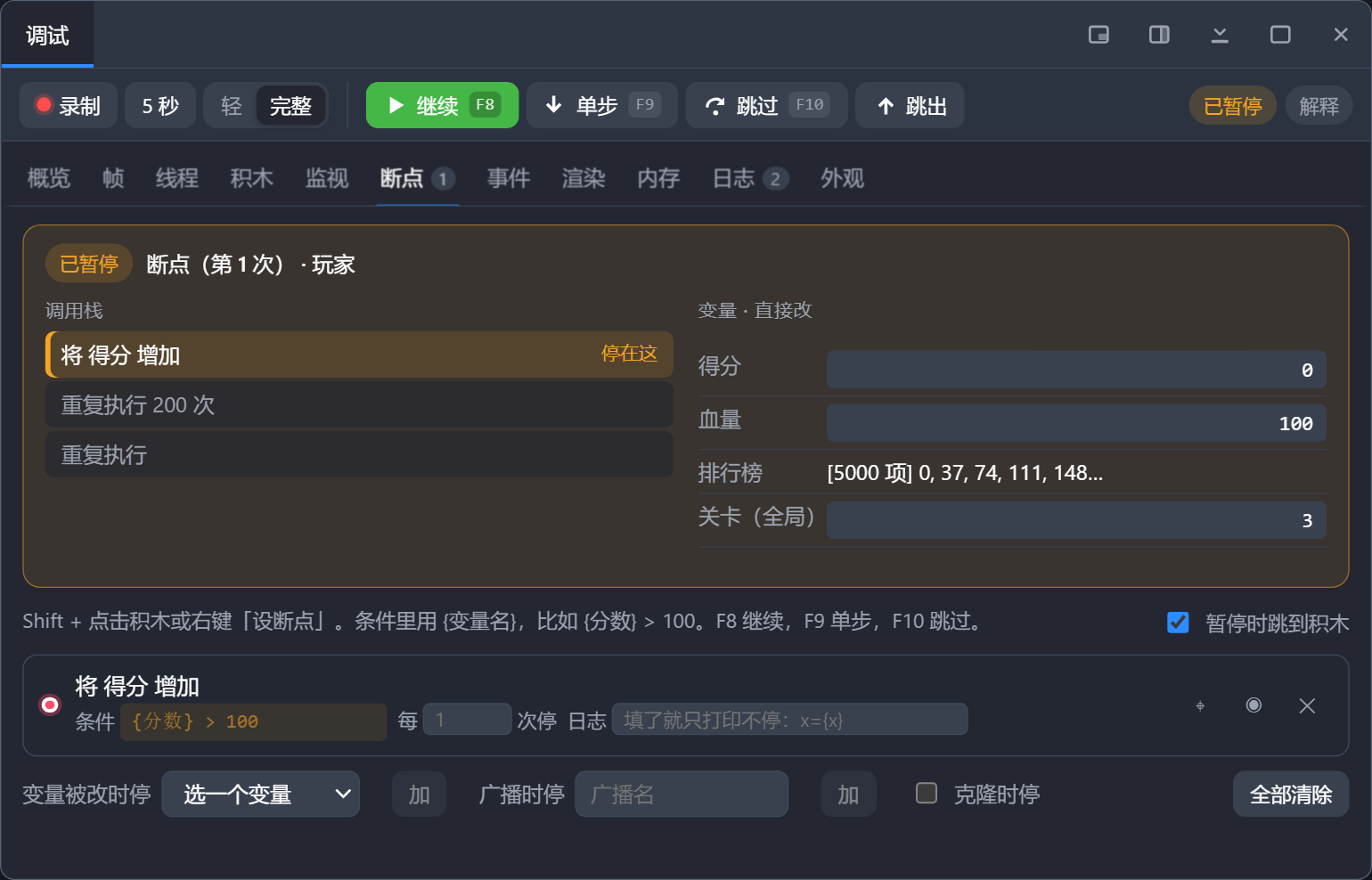Start recording with 录制 button
Viewport: 1372px width, 880px height.
coord(69,105)
